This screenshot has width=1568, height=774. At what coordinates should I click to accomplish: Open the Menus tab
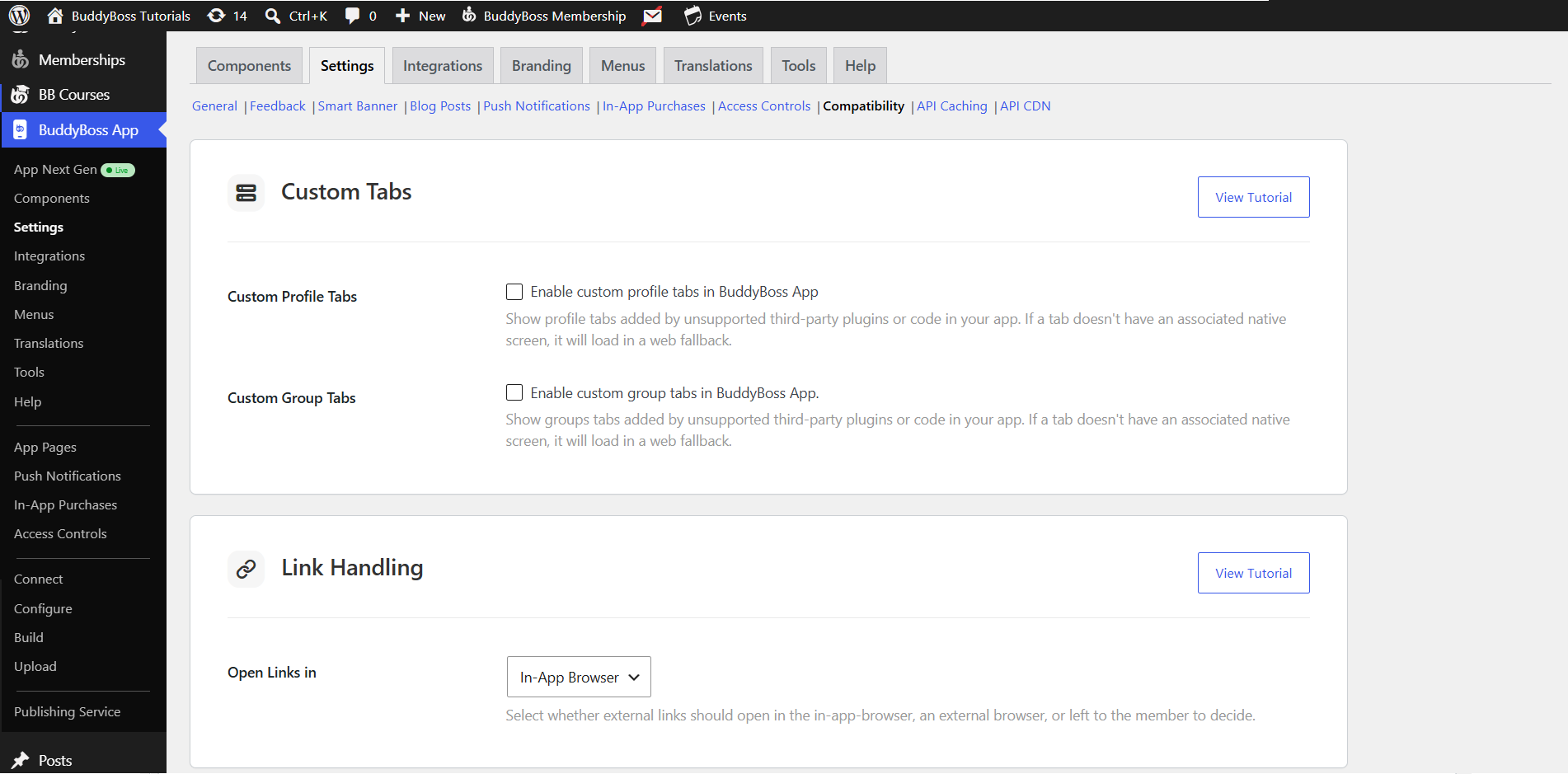tap(622, 66)
